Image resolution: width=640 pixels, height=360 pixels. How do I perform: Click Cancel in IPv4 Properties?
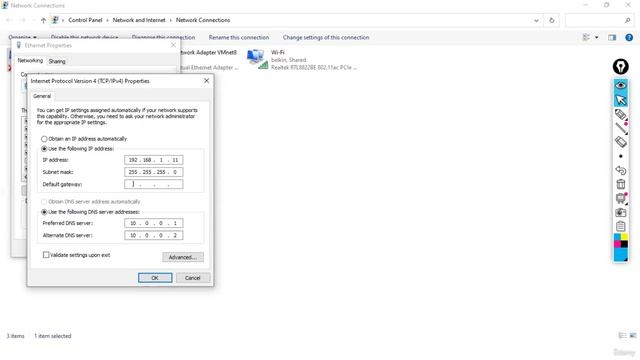[x=193, y=278]
